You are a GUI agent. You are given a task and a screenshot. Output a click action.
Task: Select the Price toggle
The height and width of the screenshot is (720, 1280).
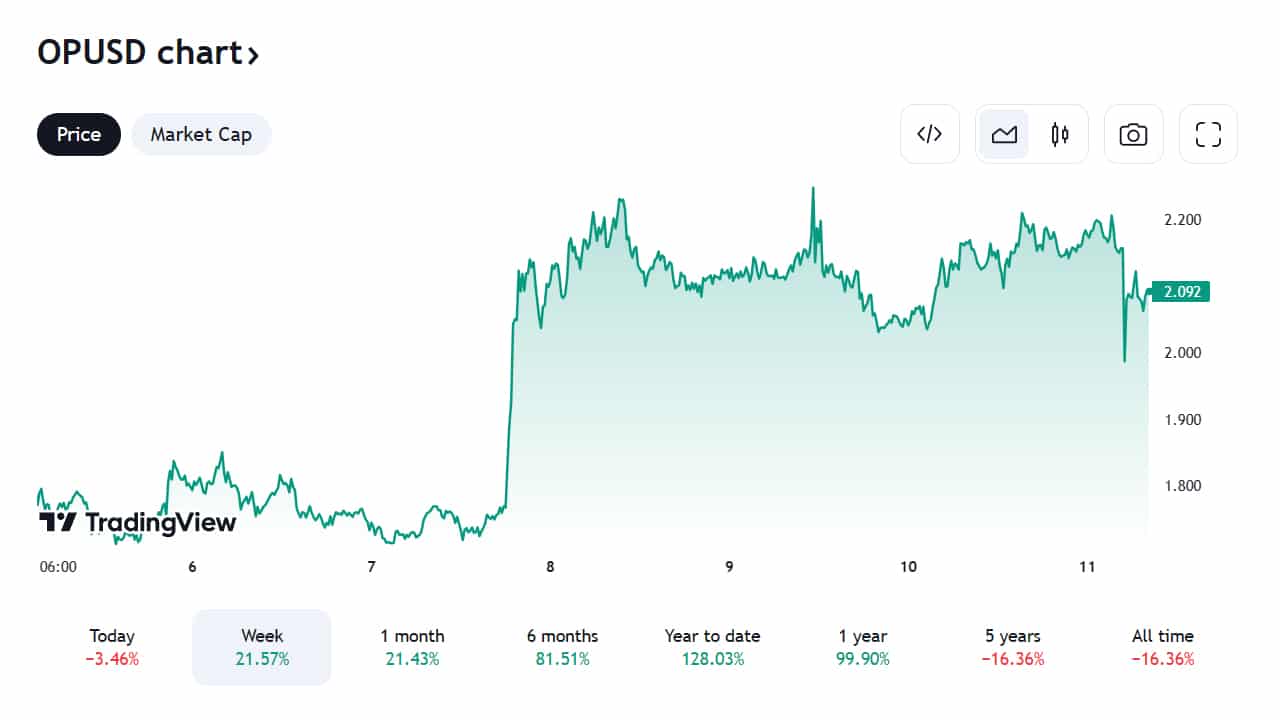click(79, 134)
